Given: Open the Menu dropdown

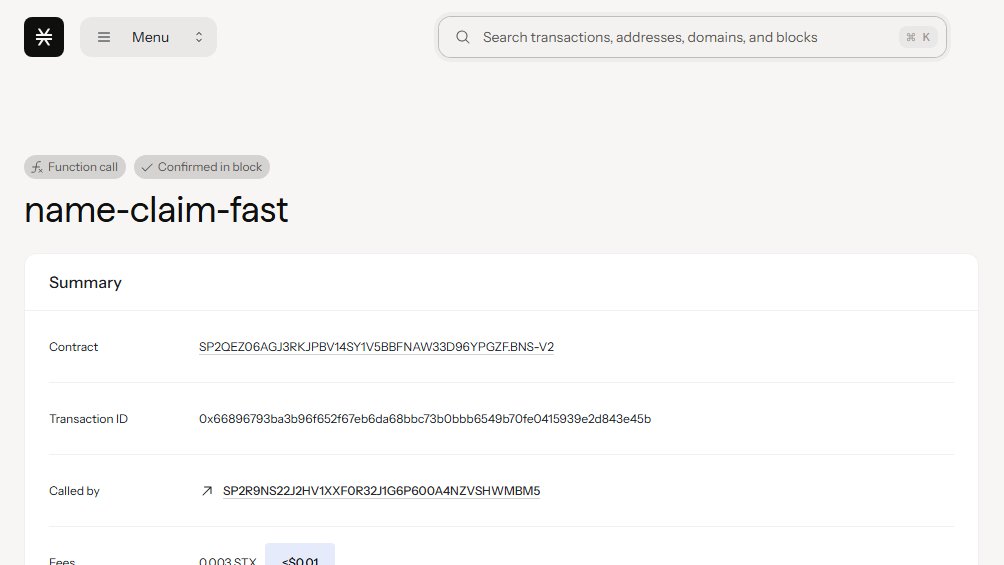Looking at the screenshot, I should coord(149,37).
